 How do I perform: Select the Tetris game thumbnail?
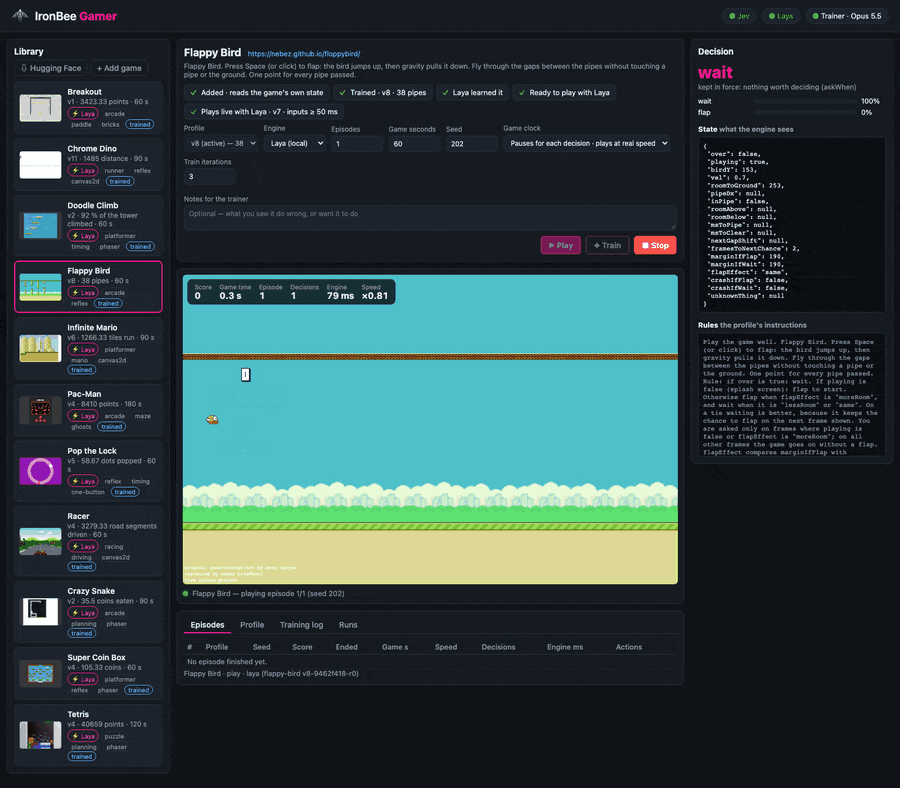pyautogui.click(x=40, y=735)
